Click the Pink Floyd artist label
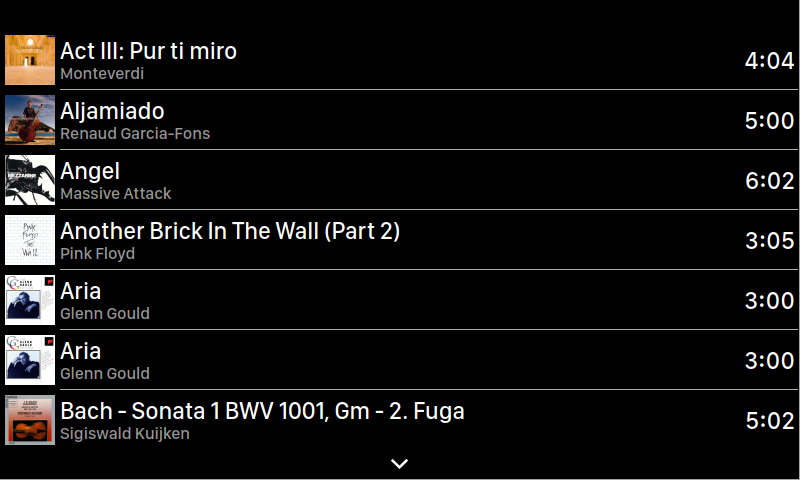The width and height of the screenshot is (800, 480). pyautogui.click(x=97, y=254)
